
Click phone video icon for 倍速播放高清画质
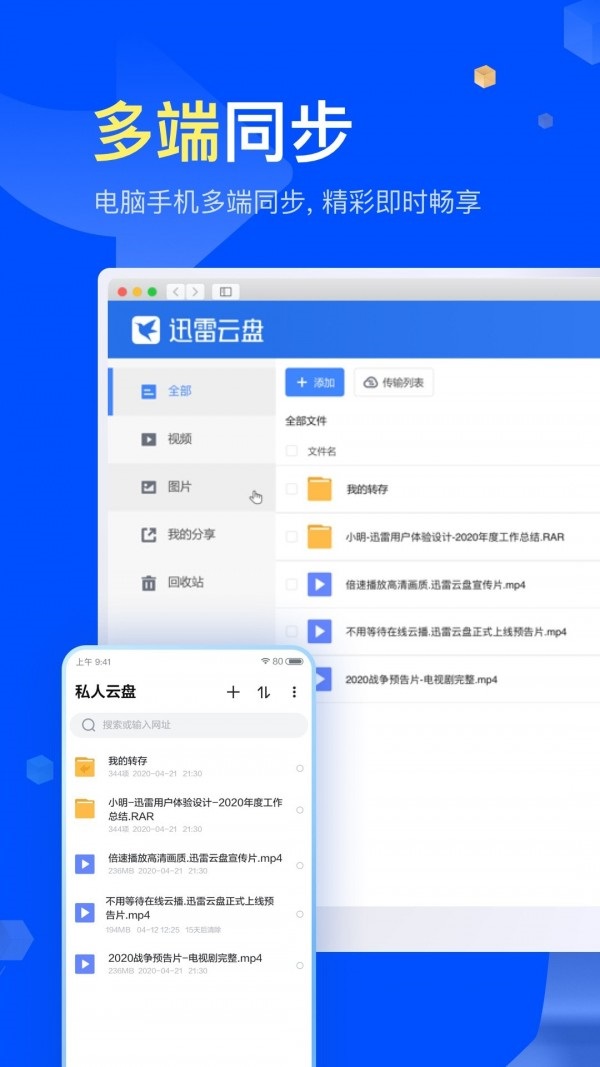(84, 864)
